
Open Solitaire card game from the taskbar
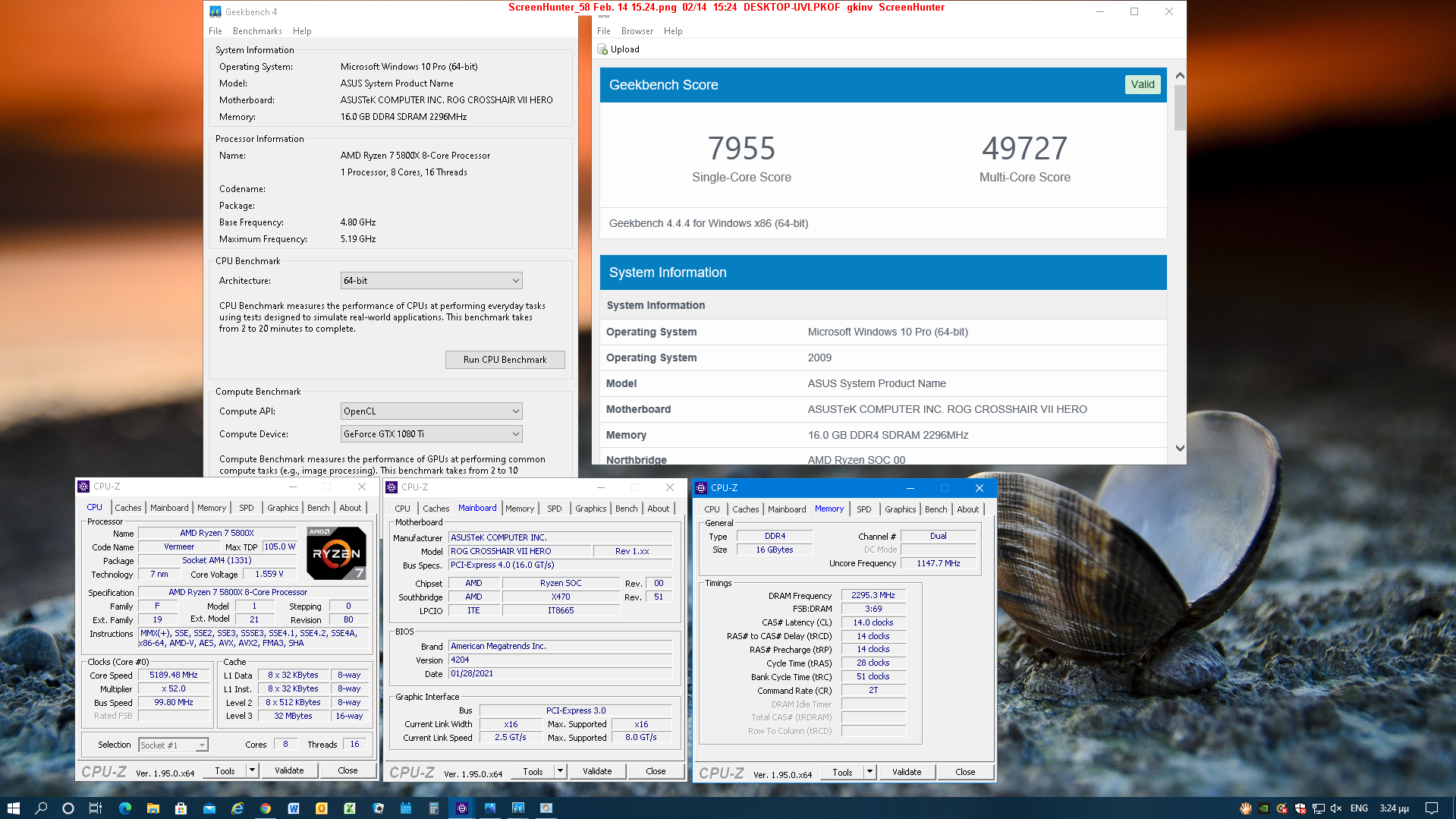point(378,808)
